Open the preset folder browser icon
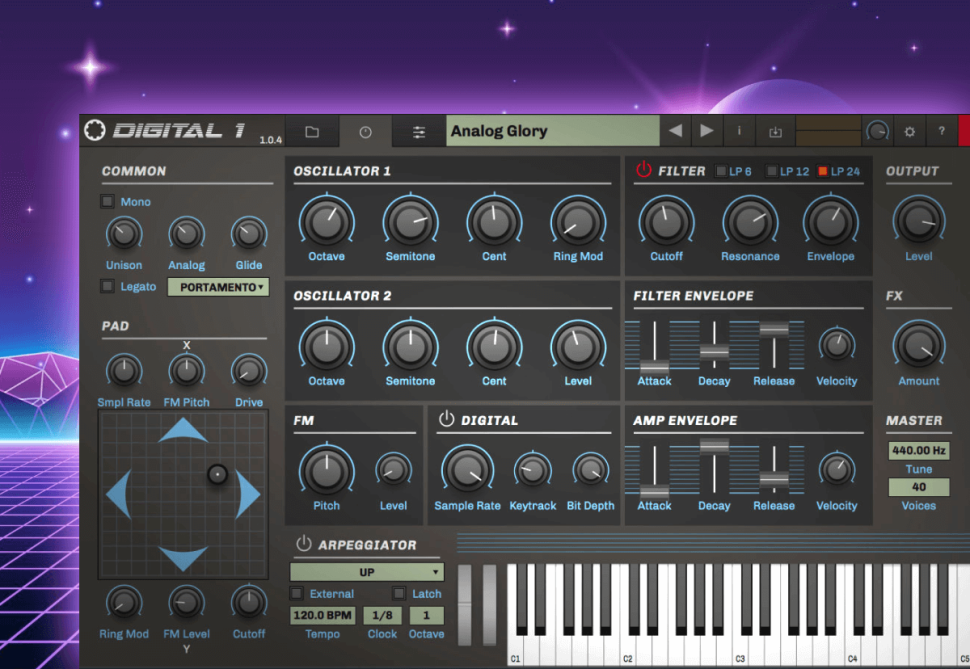Image resolution: width=970 pixels, height=669 pixels. click(x=312, y=131)
